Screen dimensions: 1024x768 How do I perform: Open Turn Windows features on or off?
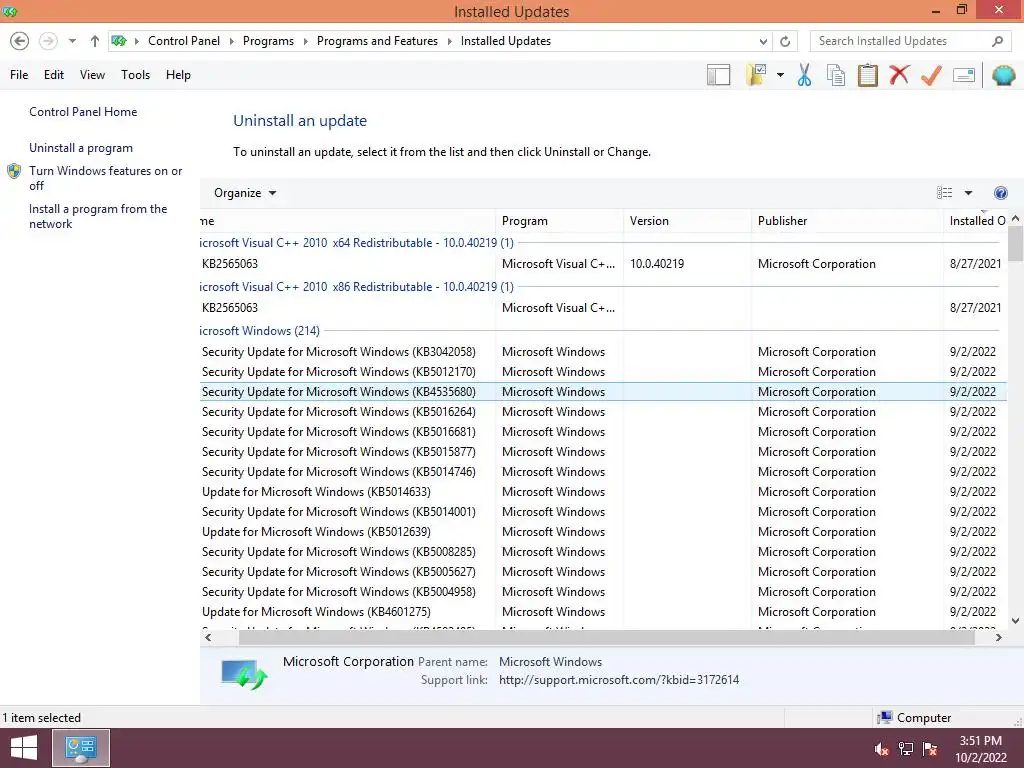105,178
